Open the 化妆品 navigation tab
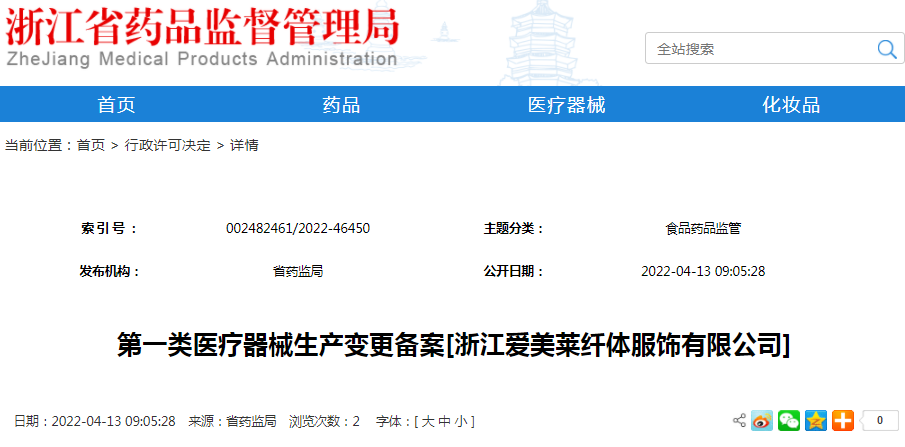 [791, 105]
